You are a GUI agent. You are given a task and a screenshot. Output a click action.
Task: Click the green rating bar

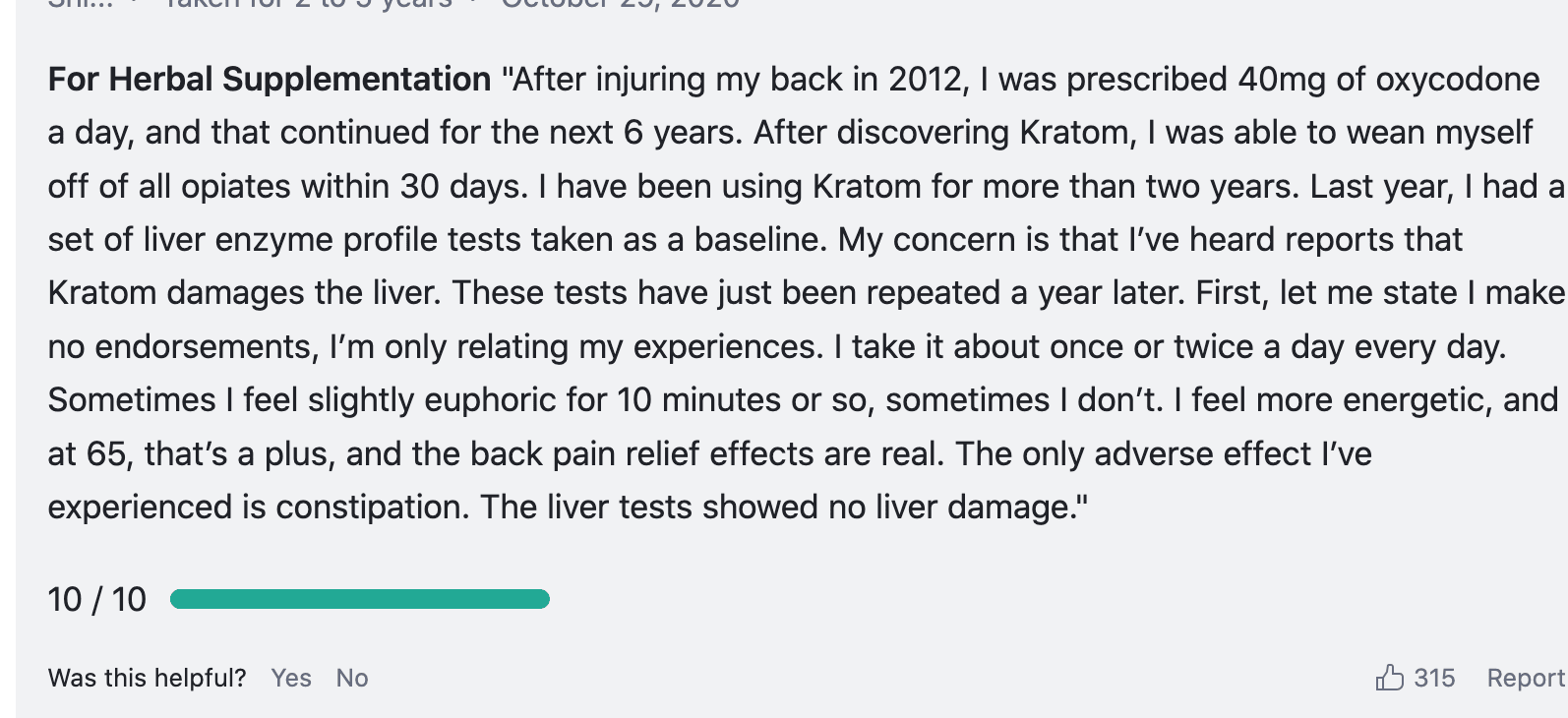pos(359,599)
